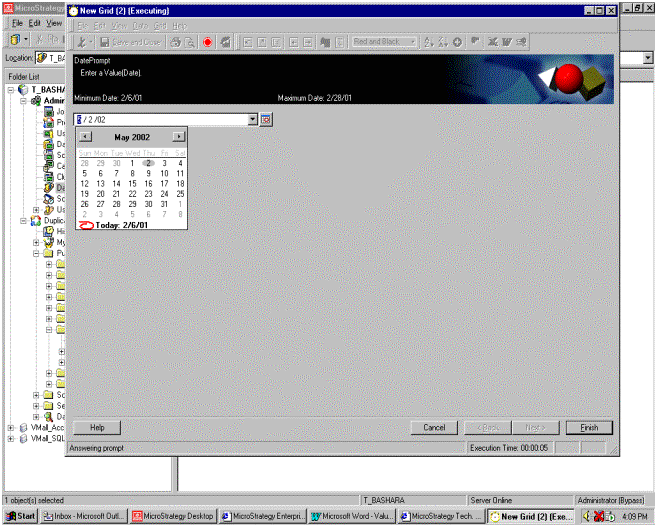Click the Excel export X icon

click(x=493, y=42)
